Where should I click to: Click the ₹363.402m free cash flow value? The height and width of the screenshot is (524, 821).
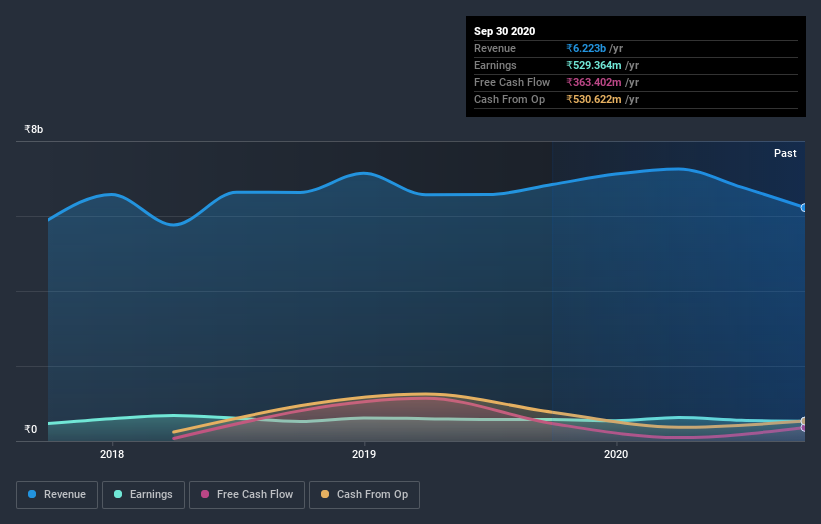[x=594, y=83]
